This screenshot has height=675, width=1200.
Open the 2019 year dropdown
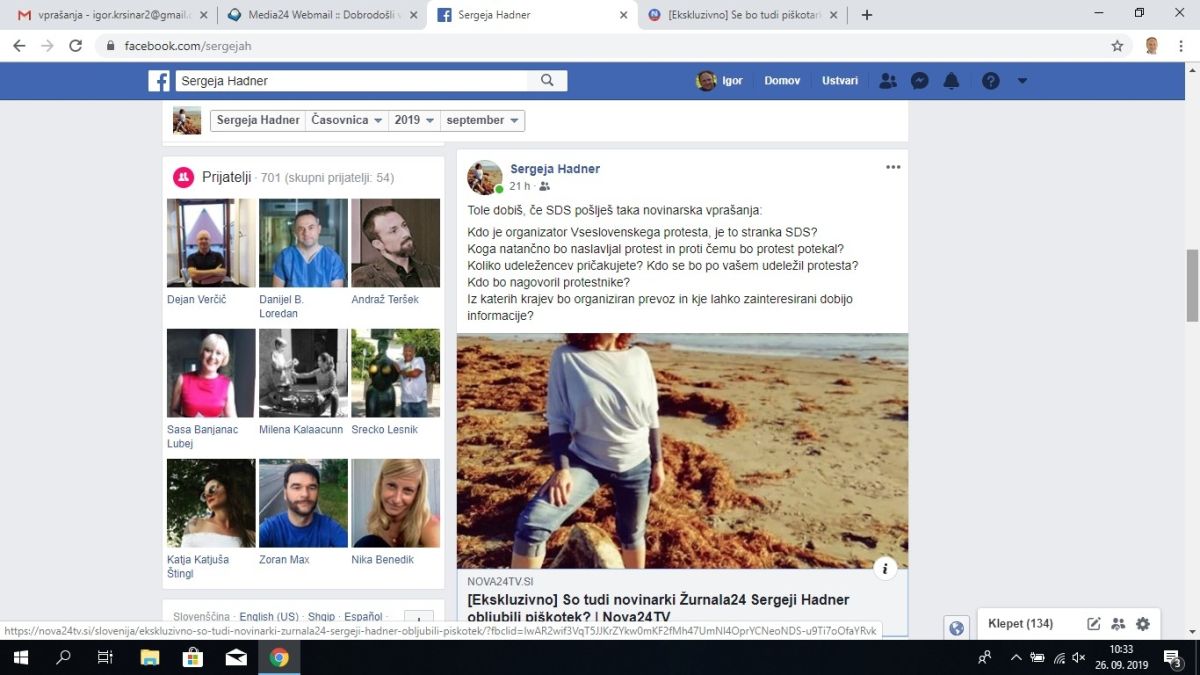click(x=414, y=120)
